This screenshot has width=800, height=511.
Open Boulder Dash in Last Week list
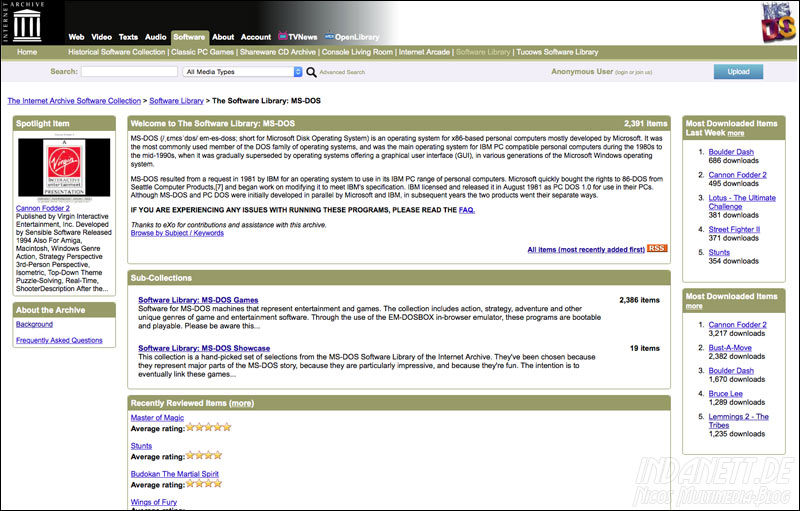pyautogui.click(x=731, y=152)
